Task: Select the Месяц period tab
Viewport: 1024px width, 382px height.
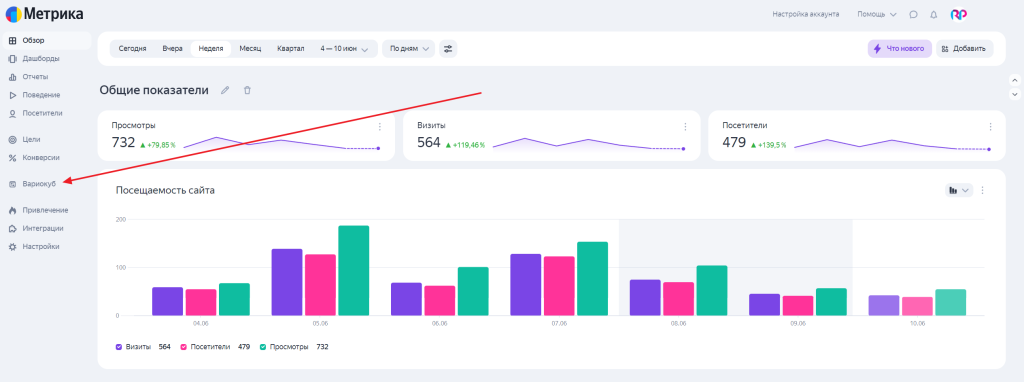Action: pos(250,49)
